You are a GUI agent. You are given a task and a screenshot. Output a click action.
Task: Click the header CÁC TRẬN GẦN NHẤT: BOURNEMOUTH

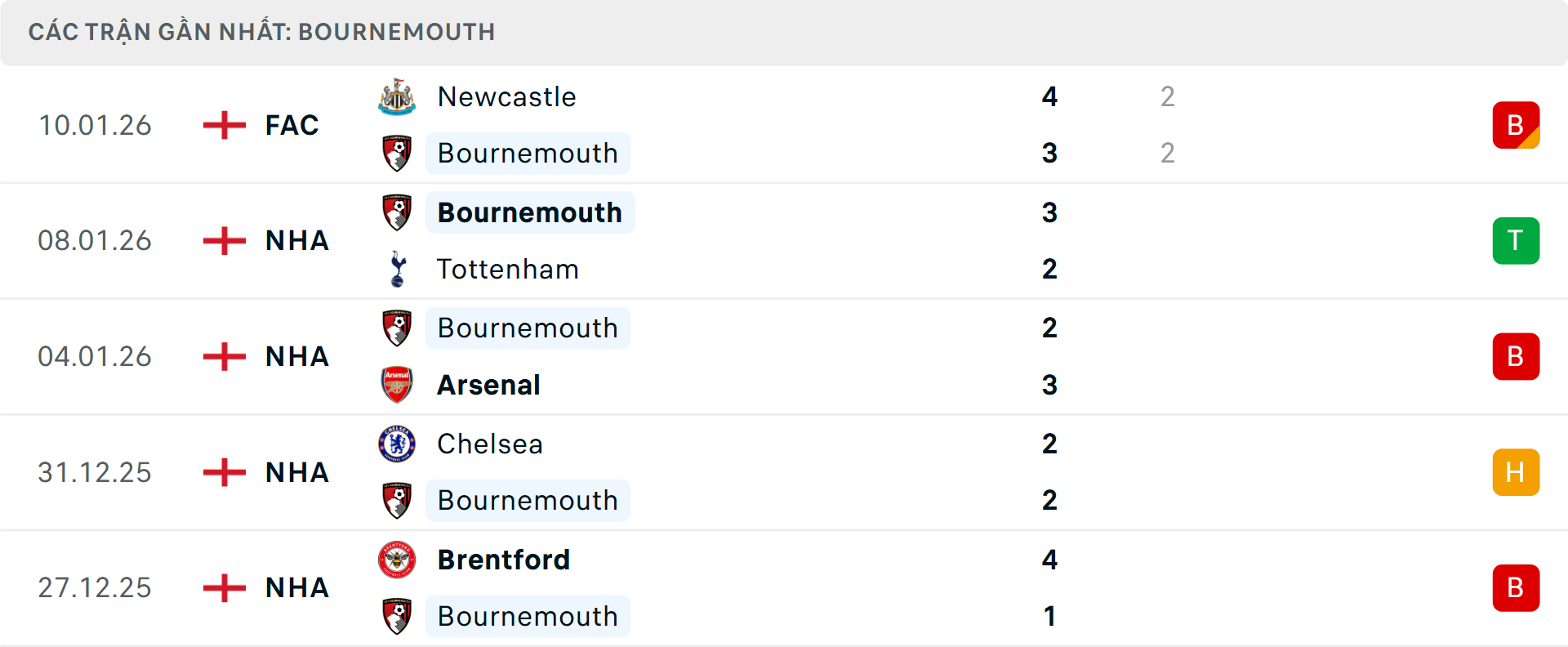[x=262, y=32]
